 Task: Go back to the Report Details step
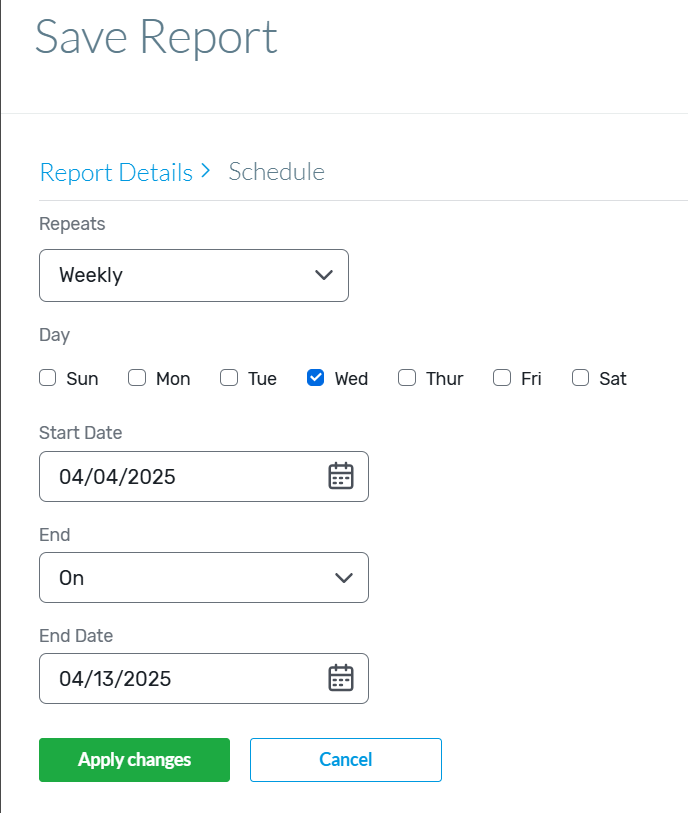pyautogui.click(x=116, y=172)
